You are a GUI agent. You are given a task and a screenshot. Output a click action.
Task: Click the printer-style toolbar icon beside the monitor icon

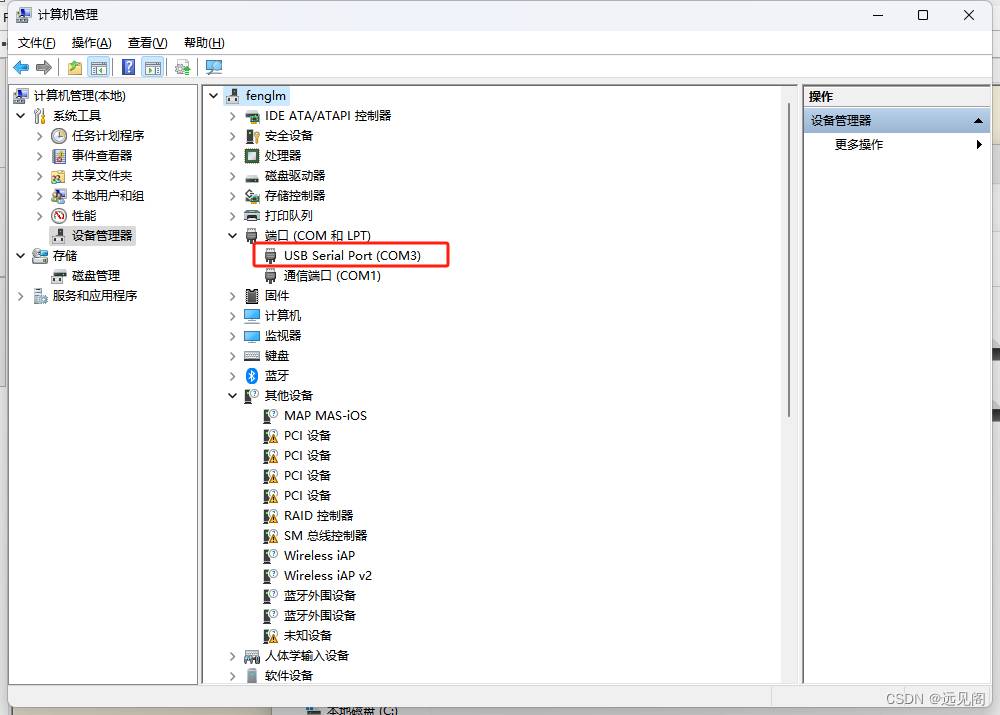183,67
